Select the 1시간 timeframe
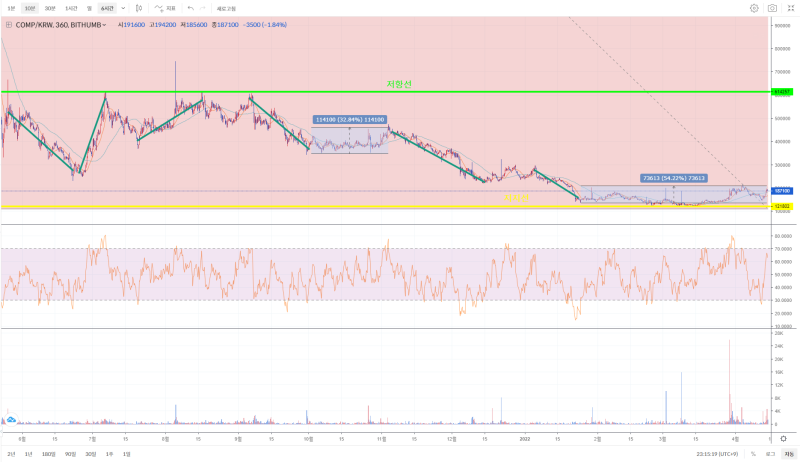 point(71,8)
